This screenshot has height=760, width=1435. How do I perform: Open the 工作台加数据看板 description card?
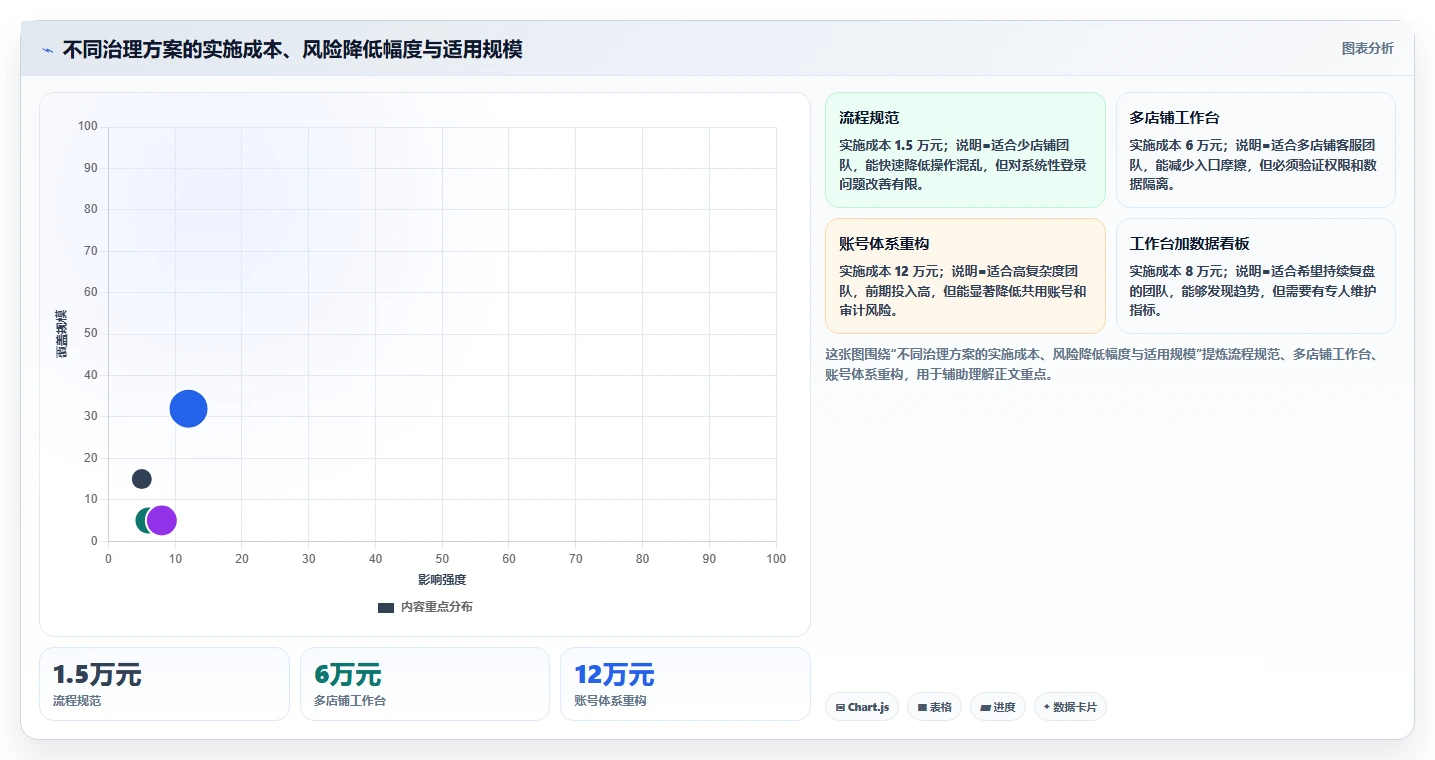tap(1255, 276)
